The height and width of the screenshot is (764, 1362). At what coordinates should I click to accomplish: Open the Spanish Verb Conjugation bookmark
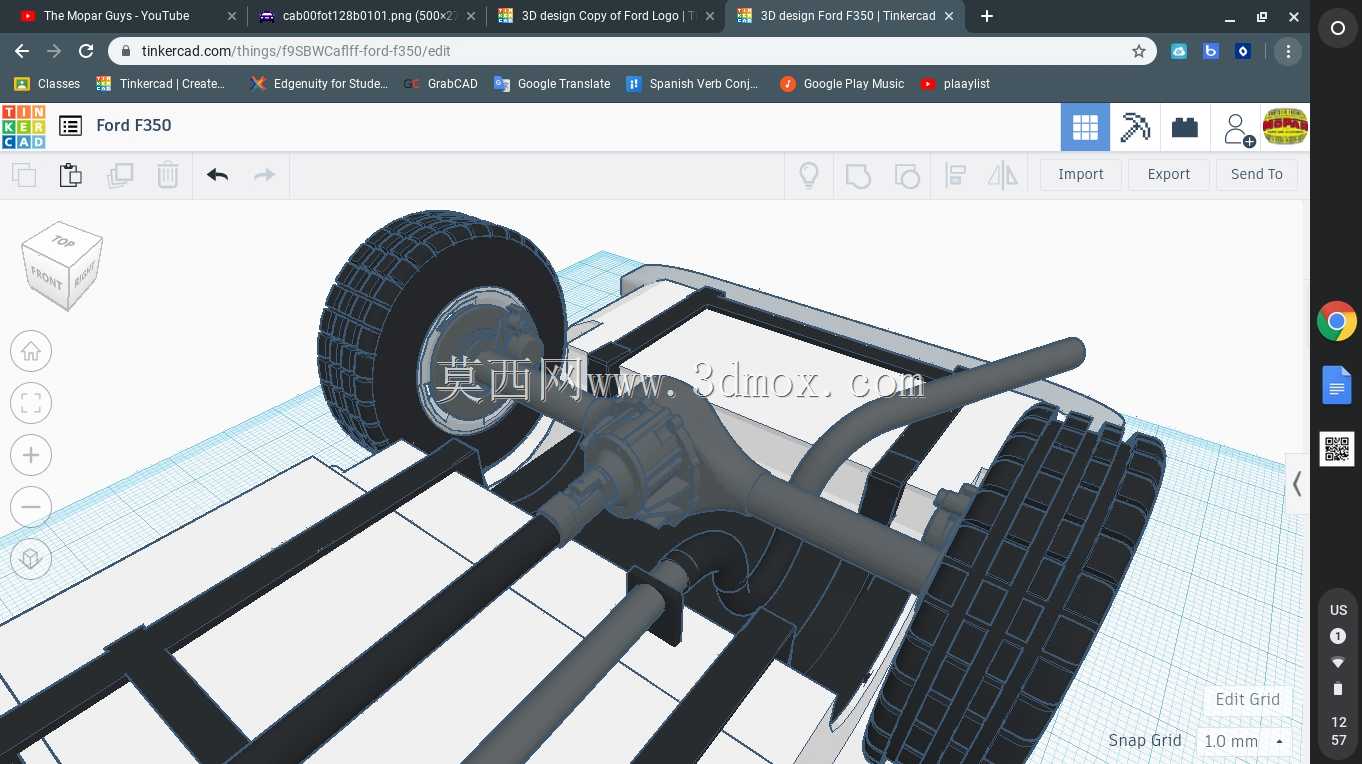click(x=692, y=84)
